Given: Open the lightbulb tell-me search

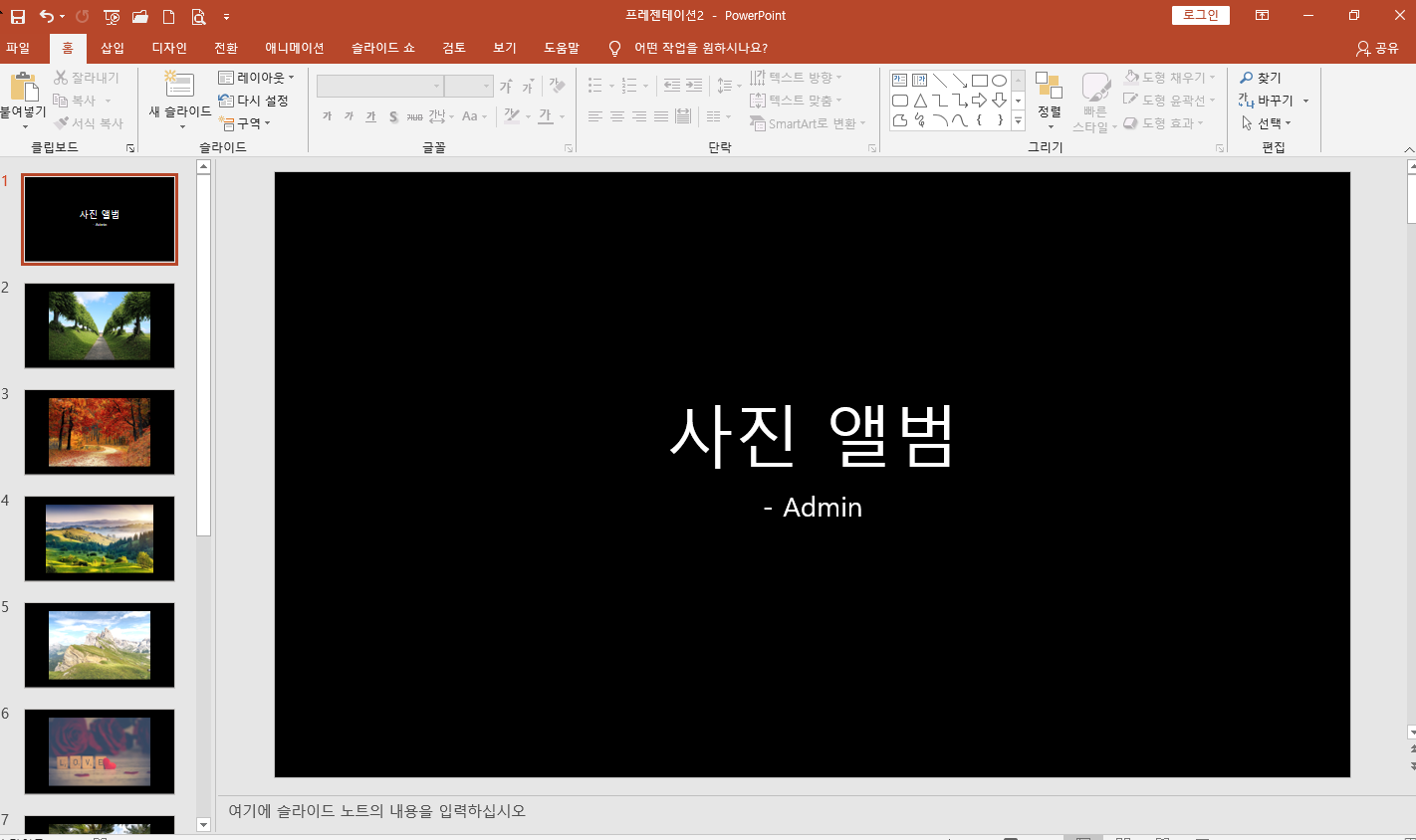Looking at the screenshot, I should pos(614,48).
